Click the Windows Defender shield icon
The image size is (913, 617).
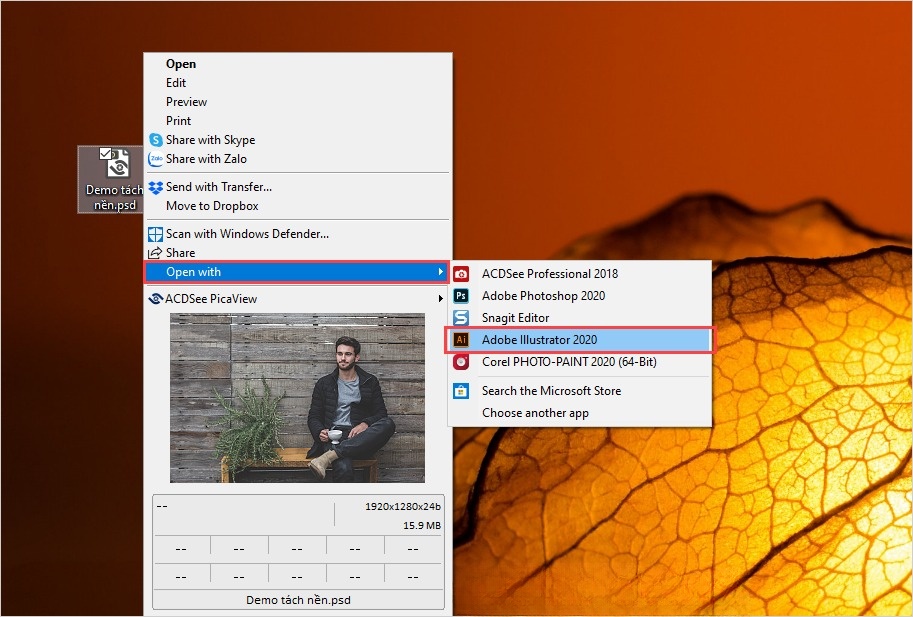pos(156,234)
